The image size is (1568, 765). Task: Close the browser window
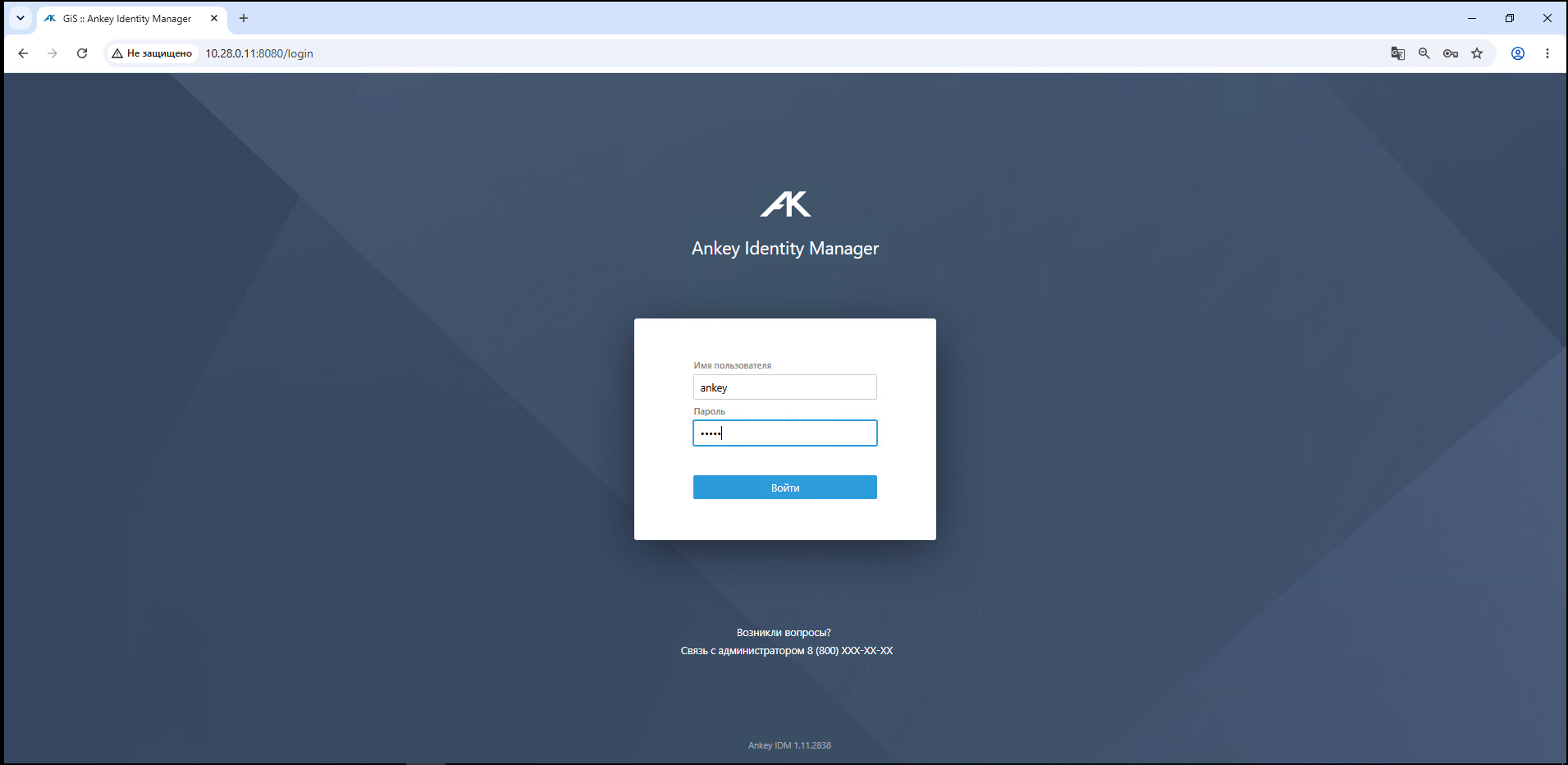pos(1547,18)
